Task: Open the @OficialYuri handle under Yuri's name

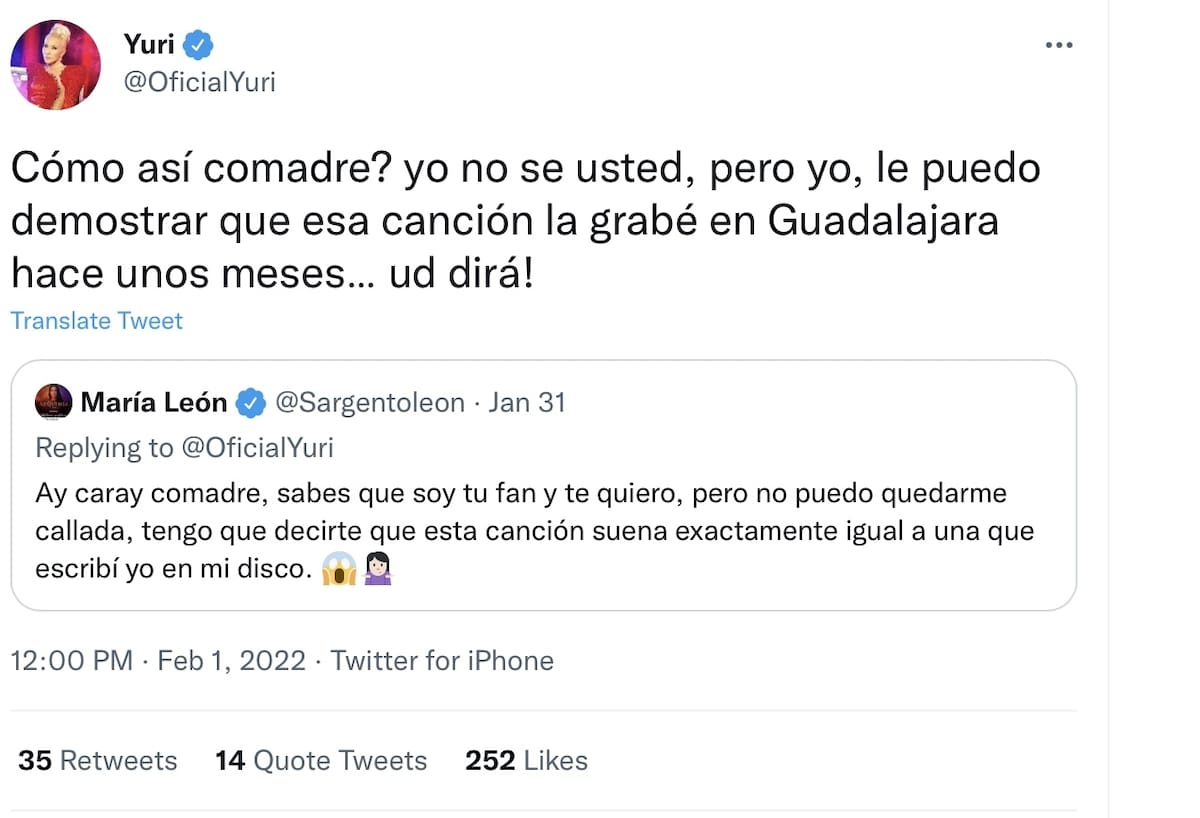Action: tap(199, 82)
